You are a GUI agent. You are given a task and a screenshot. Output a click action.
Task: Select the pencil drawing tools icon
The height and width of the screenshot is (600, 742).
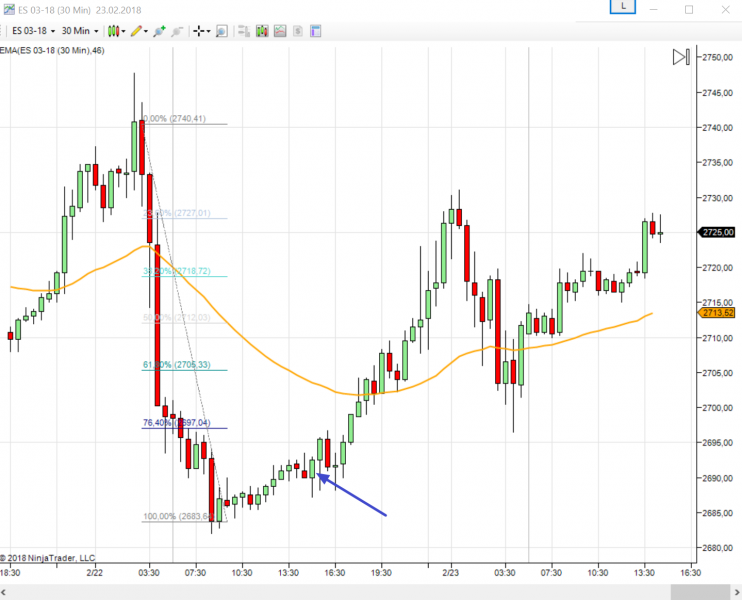(136, 31)
